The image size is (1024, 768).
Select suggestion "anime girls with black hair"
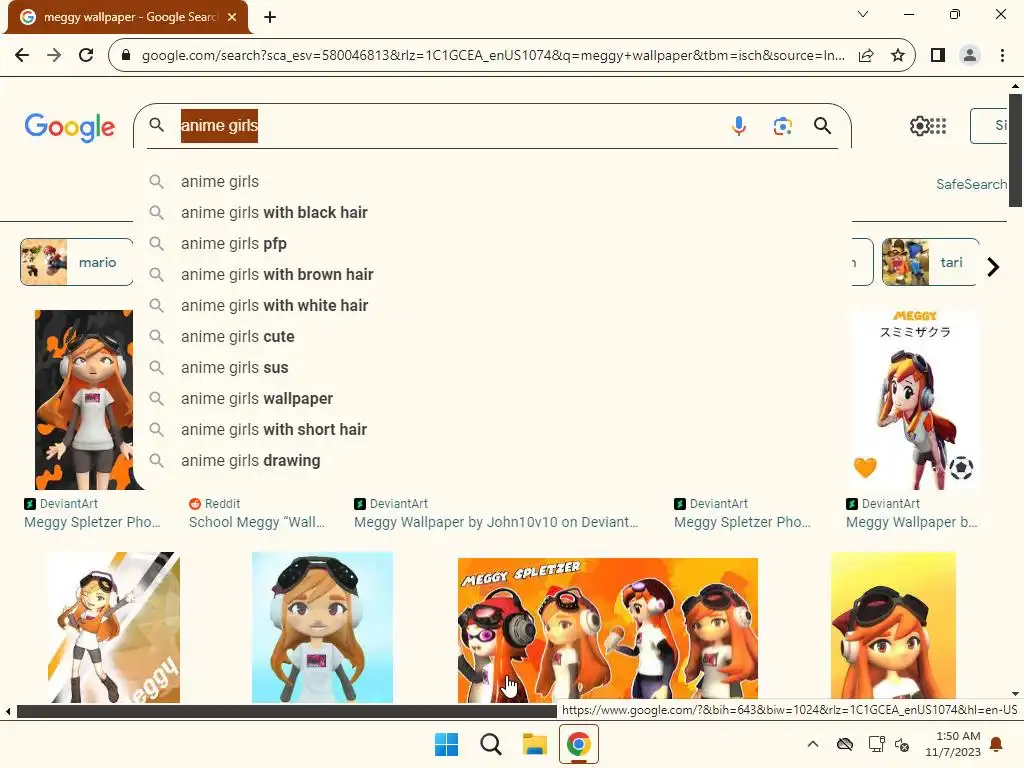pos(492,212)
